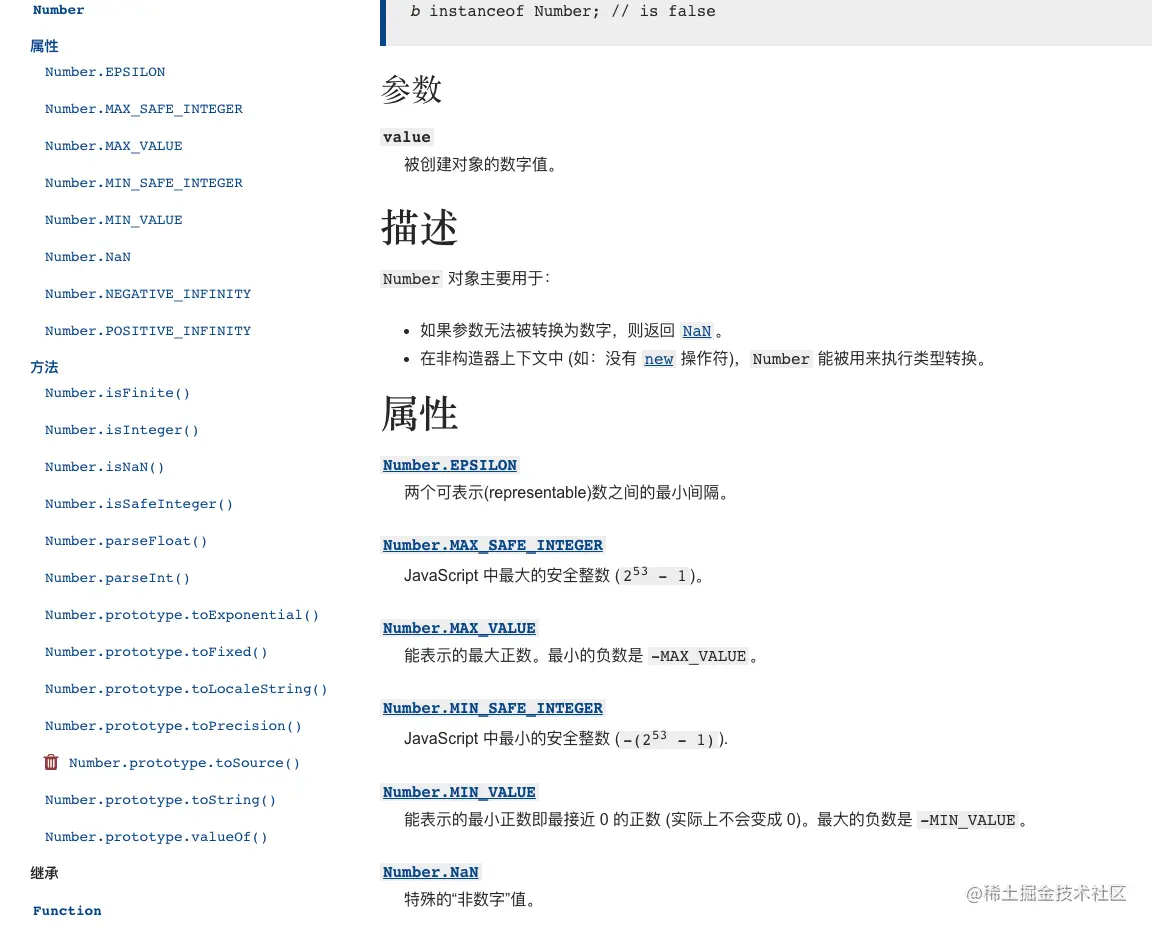Select Number.parseInt() in sidebar

(x=118, y=578)
